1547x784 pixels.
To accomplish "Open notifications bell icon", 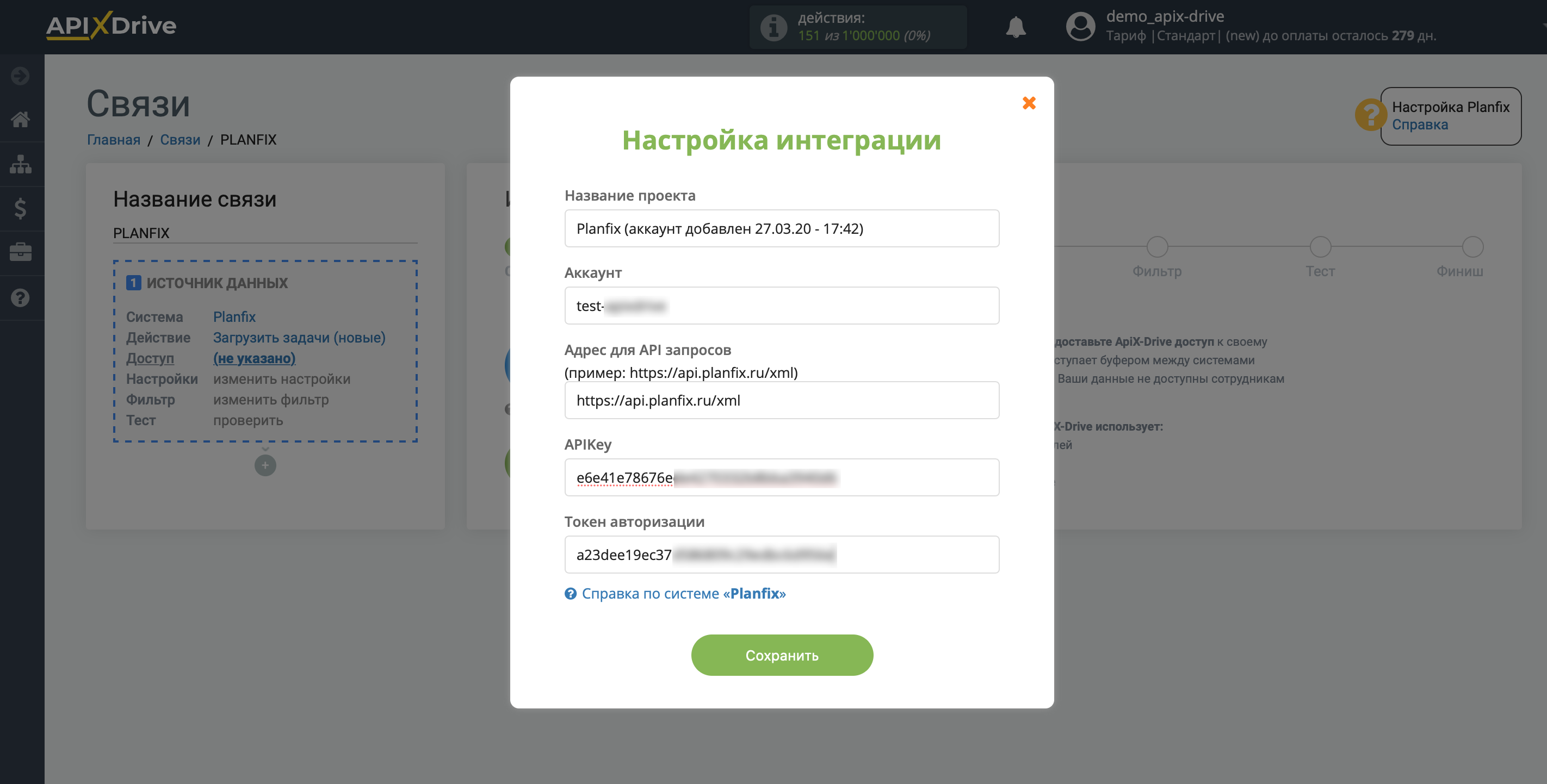I will click(x=1016, y=27).
